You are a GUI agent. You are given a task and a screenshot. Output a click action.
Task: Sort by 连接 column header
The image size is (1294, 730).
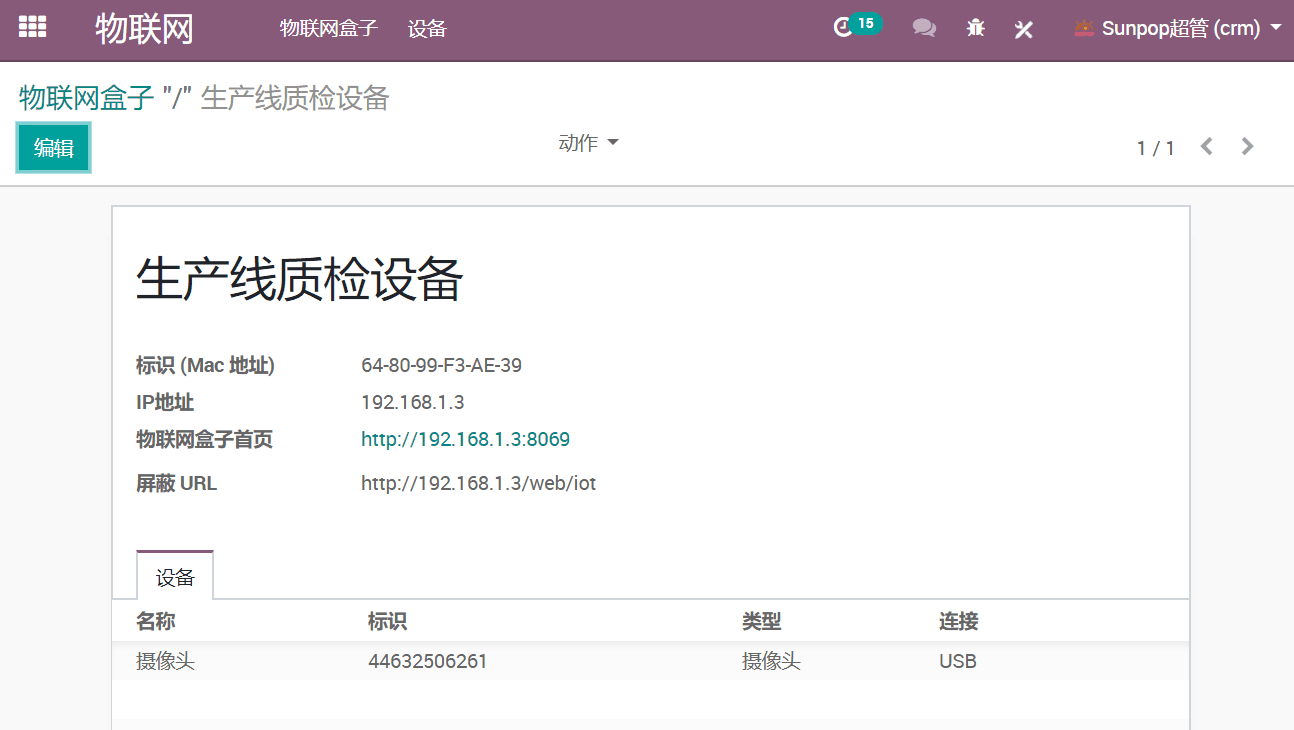pyautogui.click(x=958, y=621)
